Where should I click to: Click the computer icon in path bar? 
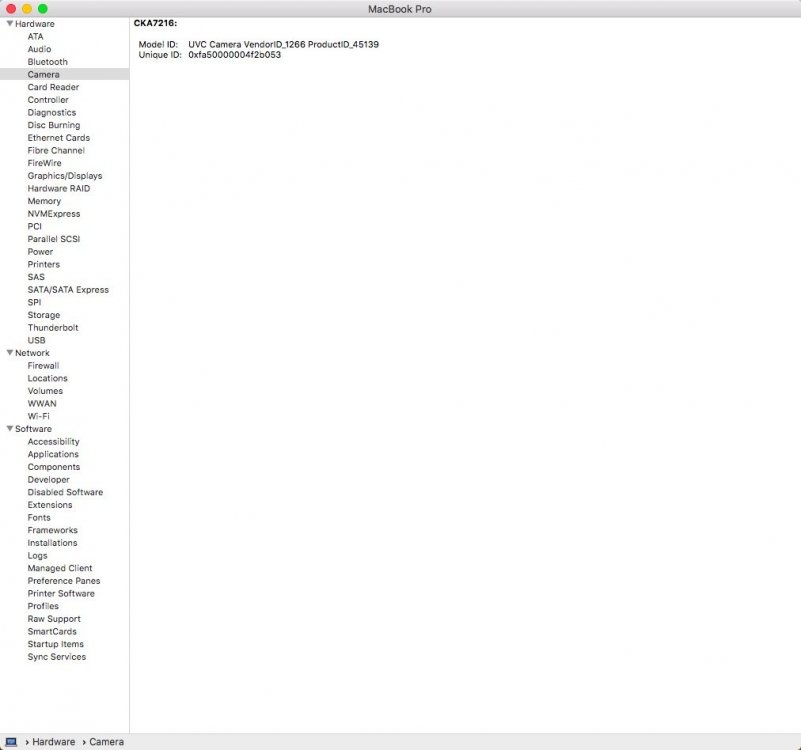pos(11,742)
